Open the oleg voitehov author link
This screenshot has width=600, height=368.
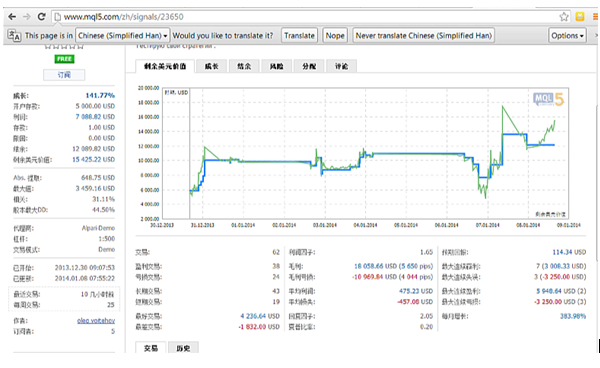(96, 321)
